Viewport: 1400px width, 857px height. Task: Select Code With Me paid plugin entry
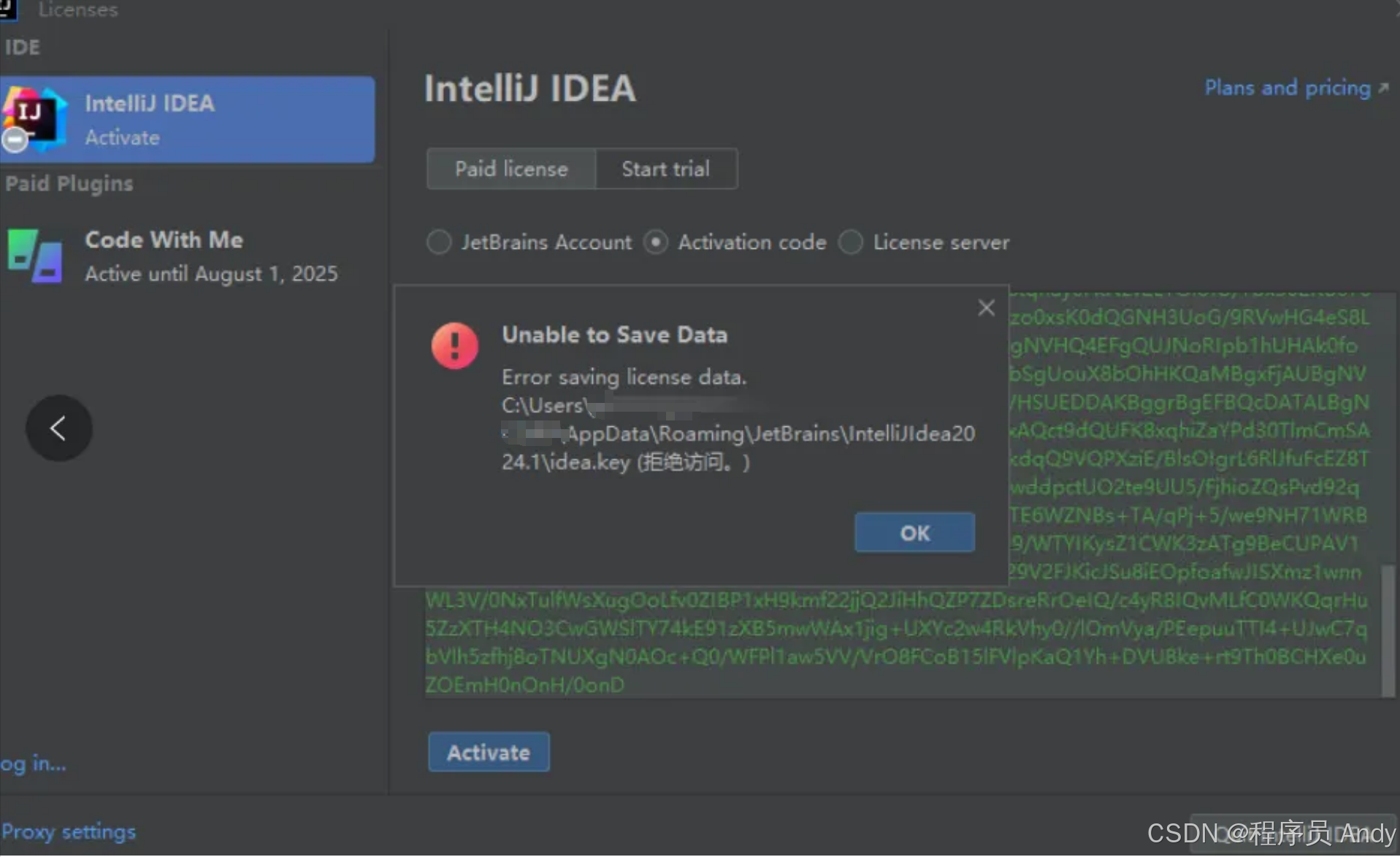click(187, 256)
